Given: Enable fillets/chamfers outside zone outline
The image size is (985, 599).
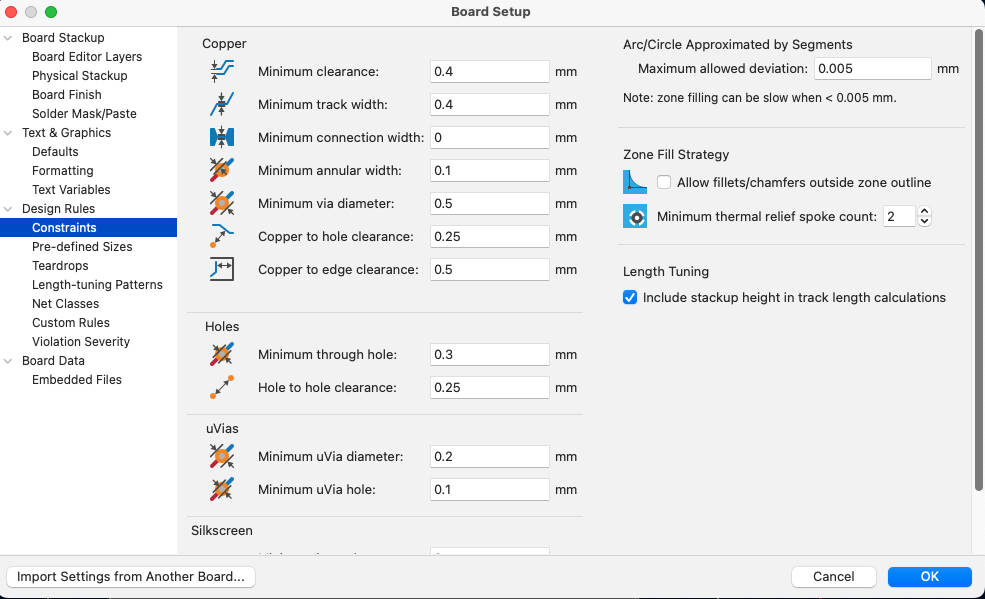Looking at the screenshot, I should [x=665, y=183].
